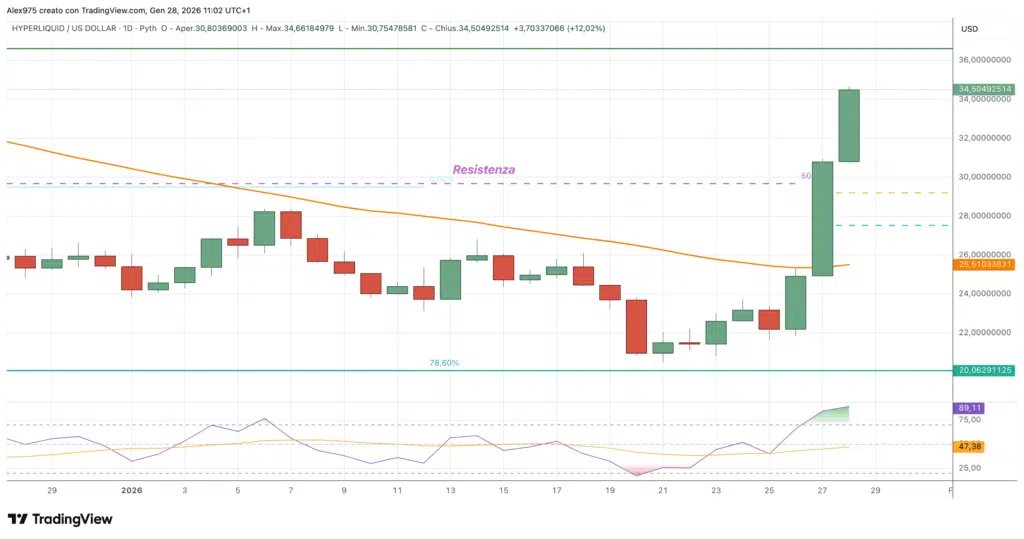Select the purple Resistenza text label
The height and width of the screenshot is (539, 1024).
coord(483,170)
